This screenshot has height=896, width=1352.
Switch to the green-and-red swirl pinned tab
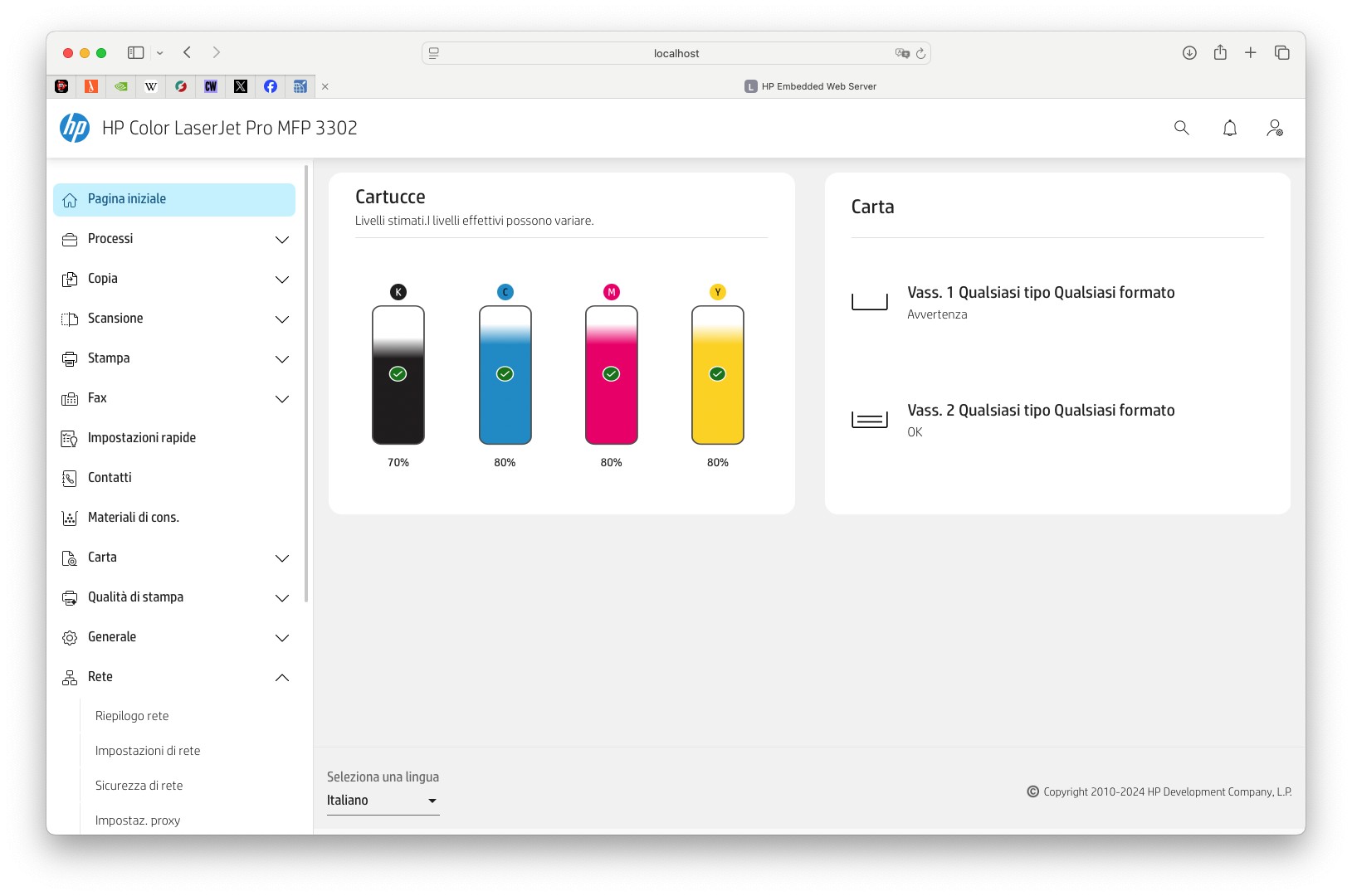181,86
